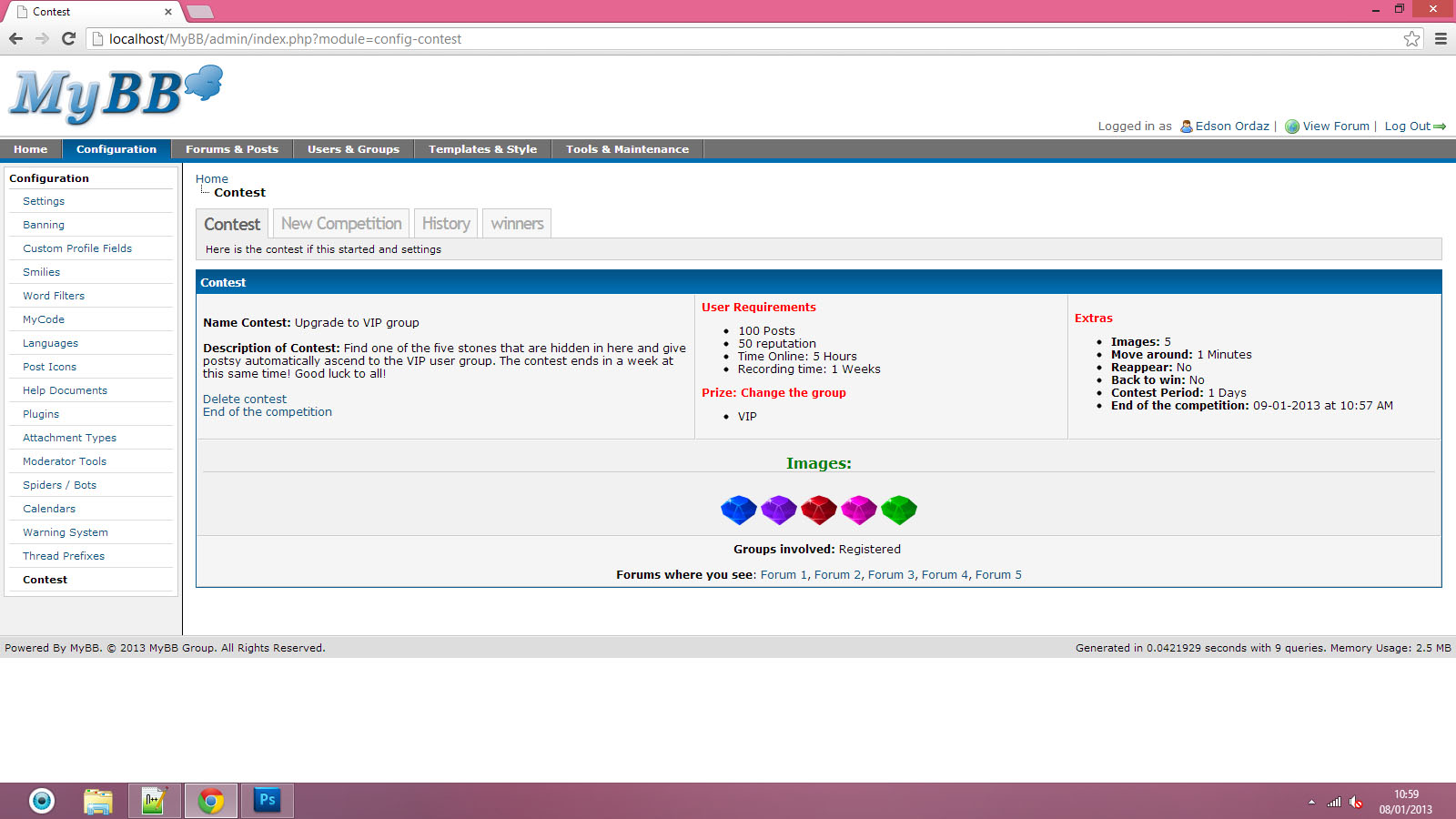1456x819 pixels.
Task: Open Plugins in the Configuration sidebar
Action: 41,414
